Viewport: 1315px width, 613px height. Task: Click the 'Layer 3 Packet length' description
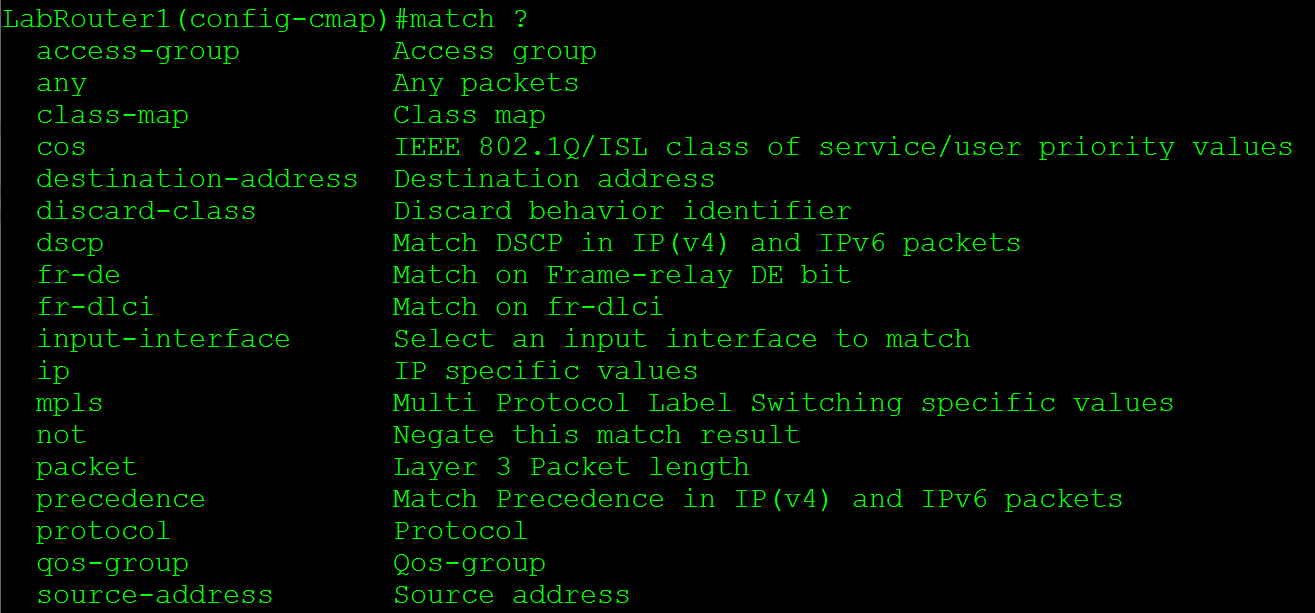pyautogui.click(x=571, y=467)
